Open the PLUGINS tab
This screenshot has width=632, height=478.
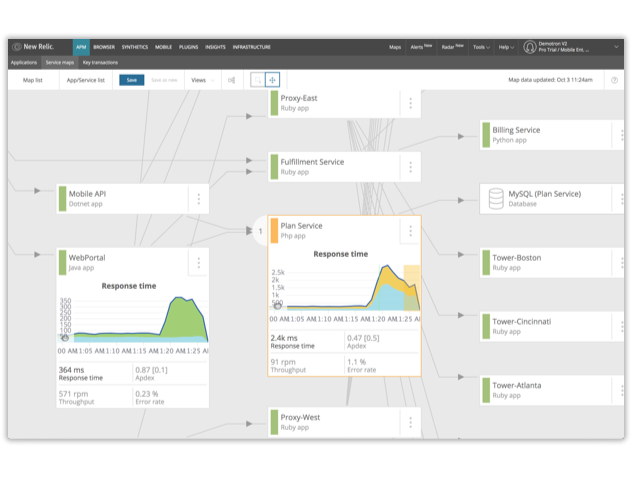pos(188,47)
